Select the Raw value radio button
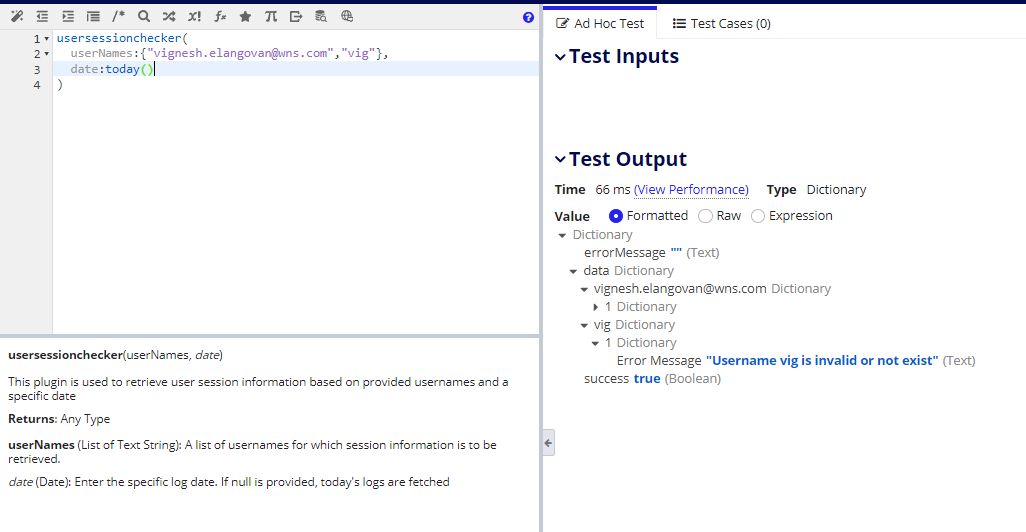Screen dimensions: 1026x532 (705, 216)
